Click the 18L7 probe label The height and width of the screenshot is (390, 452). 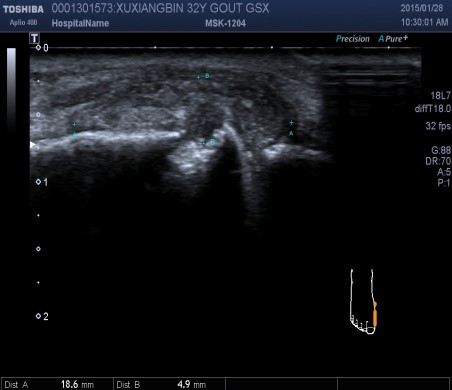click(x=441, y=96)
